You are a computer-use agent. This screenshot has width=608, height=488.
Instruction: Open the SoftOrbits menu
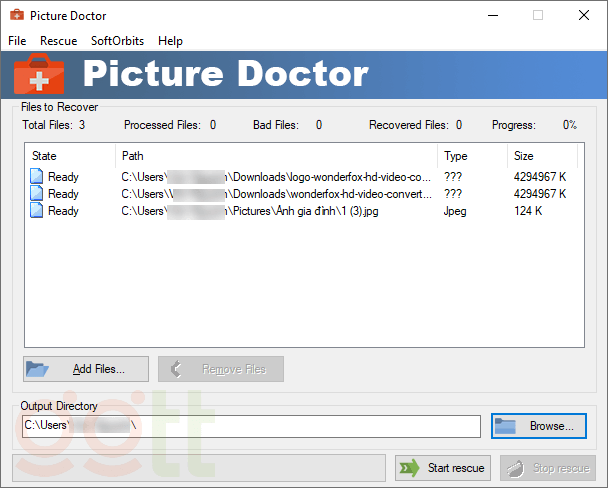117,41
